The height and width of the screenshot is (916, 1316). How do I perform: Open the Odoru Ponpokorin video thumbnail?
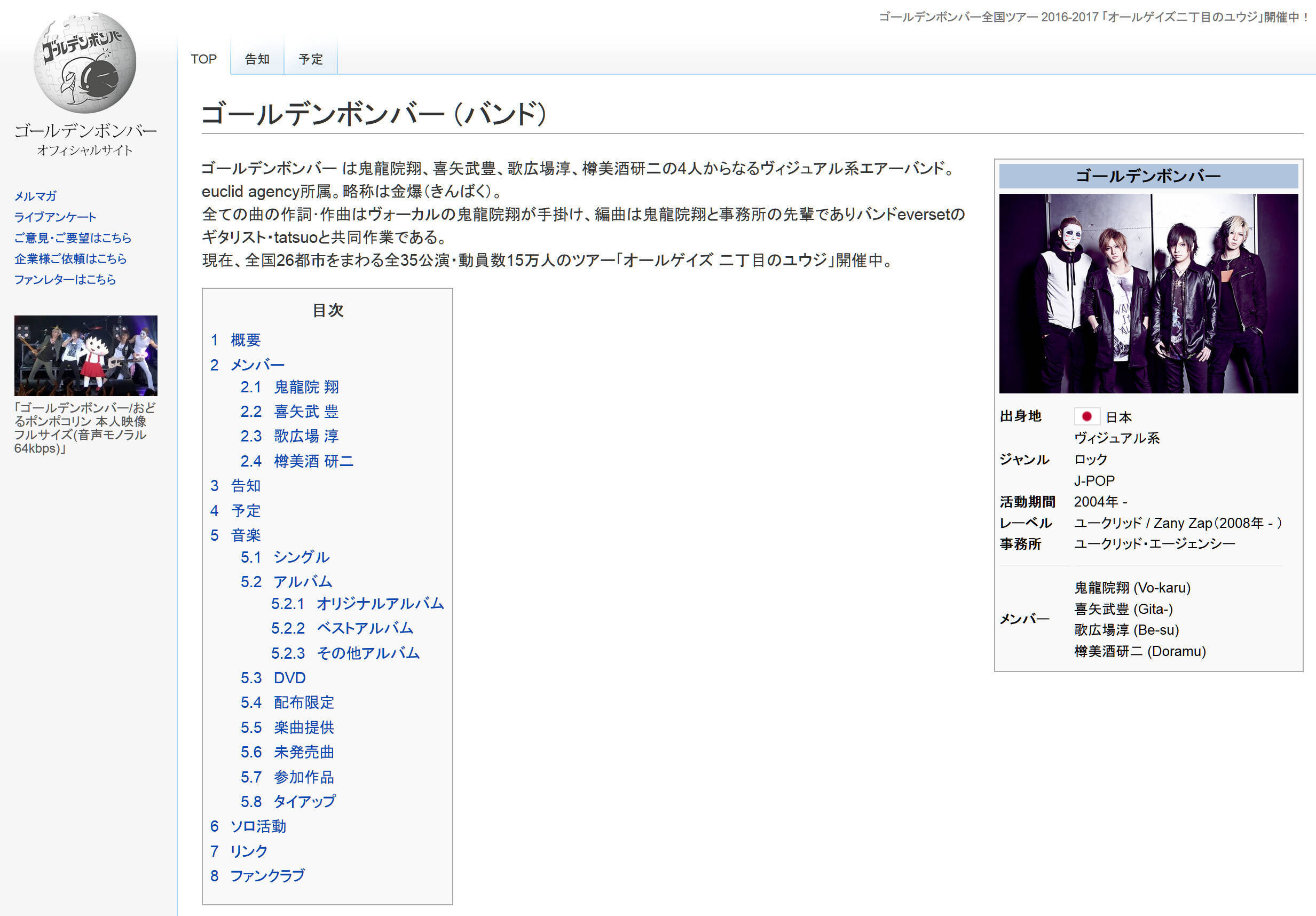pyautogui.click(x=86, y=356)
